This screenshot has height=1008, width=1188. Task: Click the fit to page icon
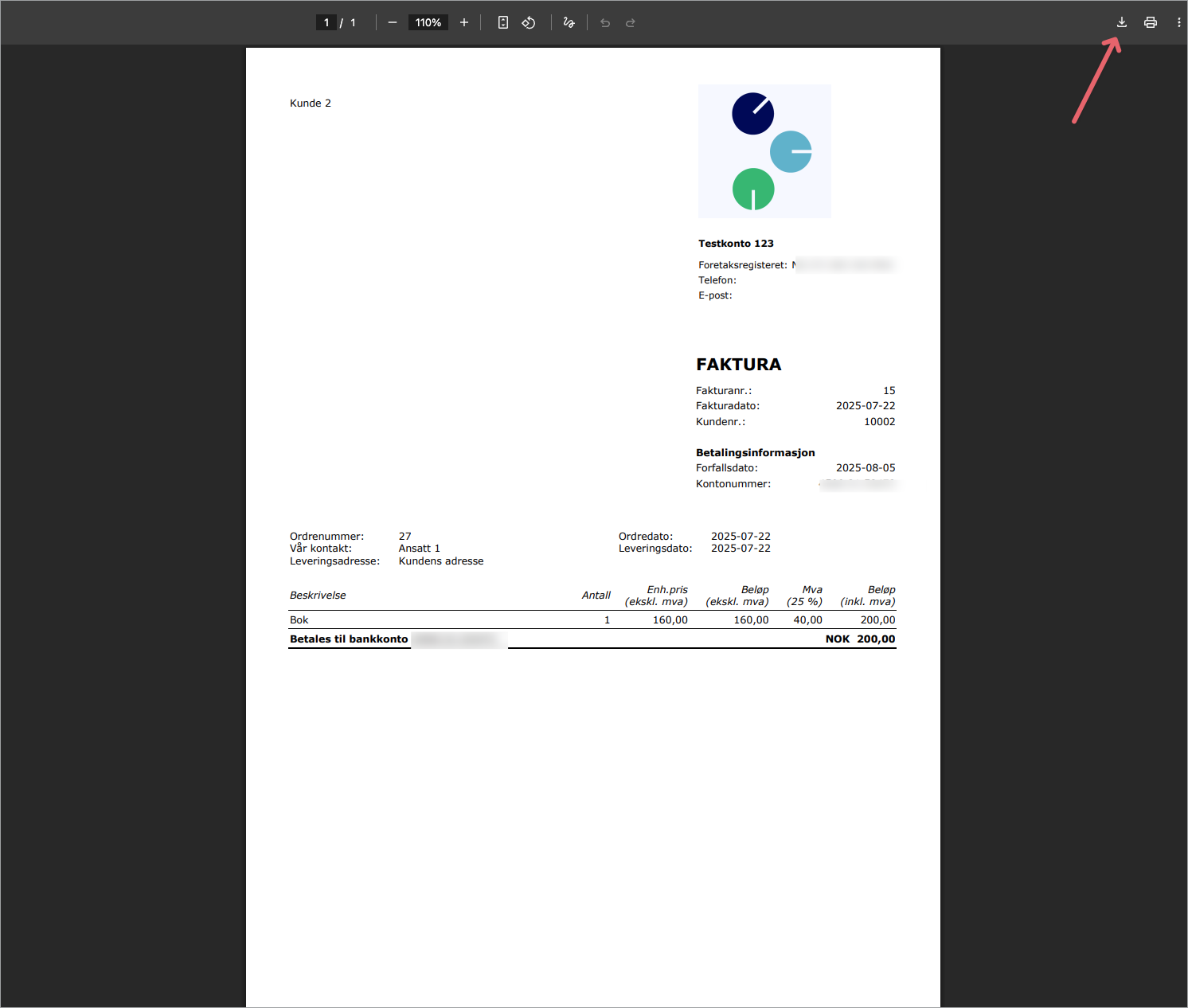(x=503, y=22)
